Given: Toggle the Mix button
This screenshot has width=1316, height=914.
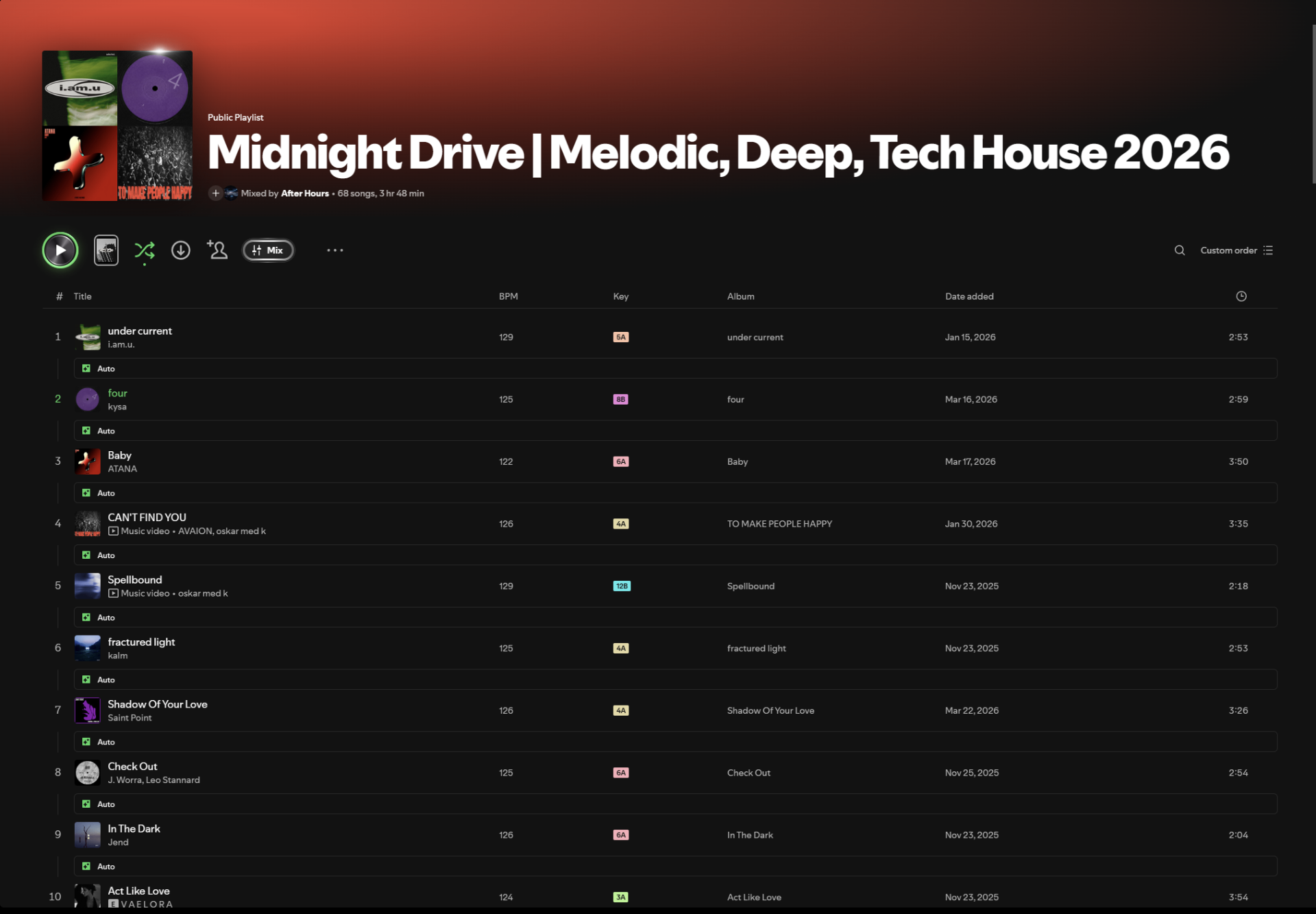Looking at the screenshot, I should (268, 250).
